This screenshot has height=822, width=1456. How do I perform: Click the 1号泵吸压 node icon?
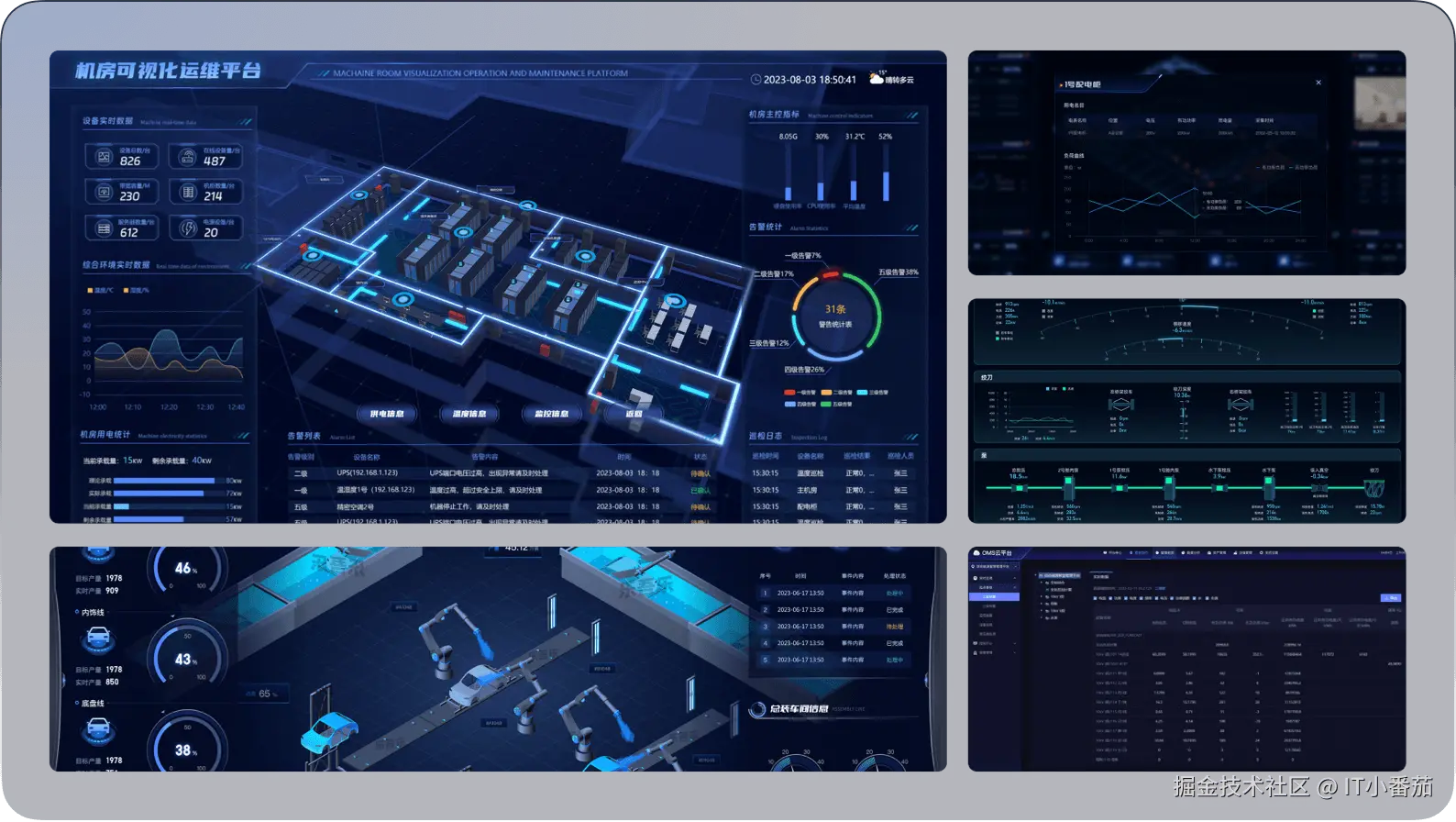pyautogui.click(x=1119, y=488)
